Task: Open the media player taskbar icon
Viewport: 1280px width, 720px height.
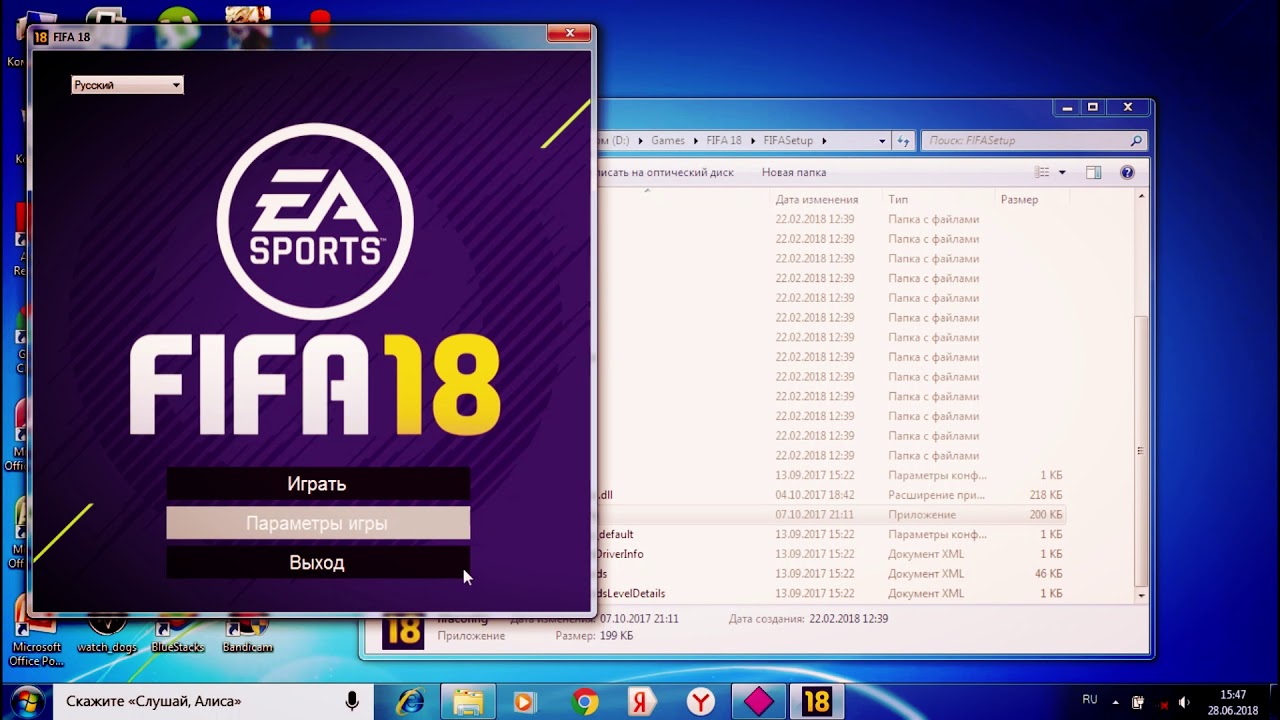Action: [525, 702]
